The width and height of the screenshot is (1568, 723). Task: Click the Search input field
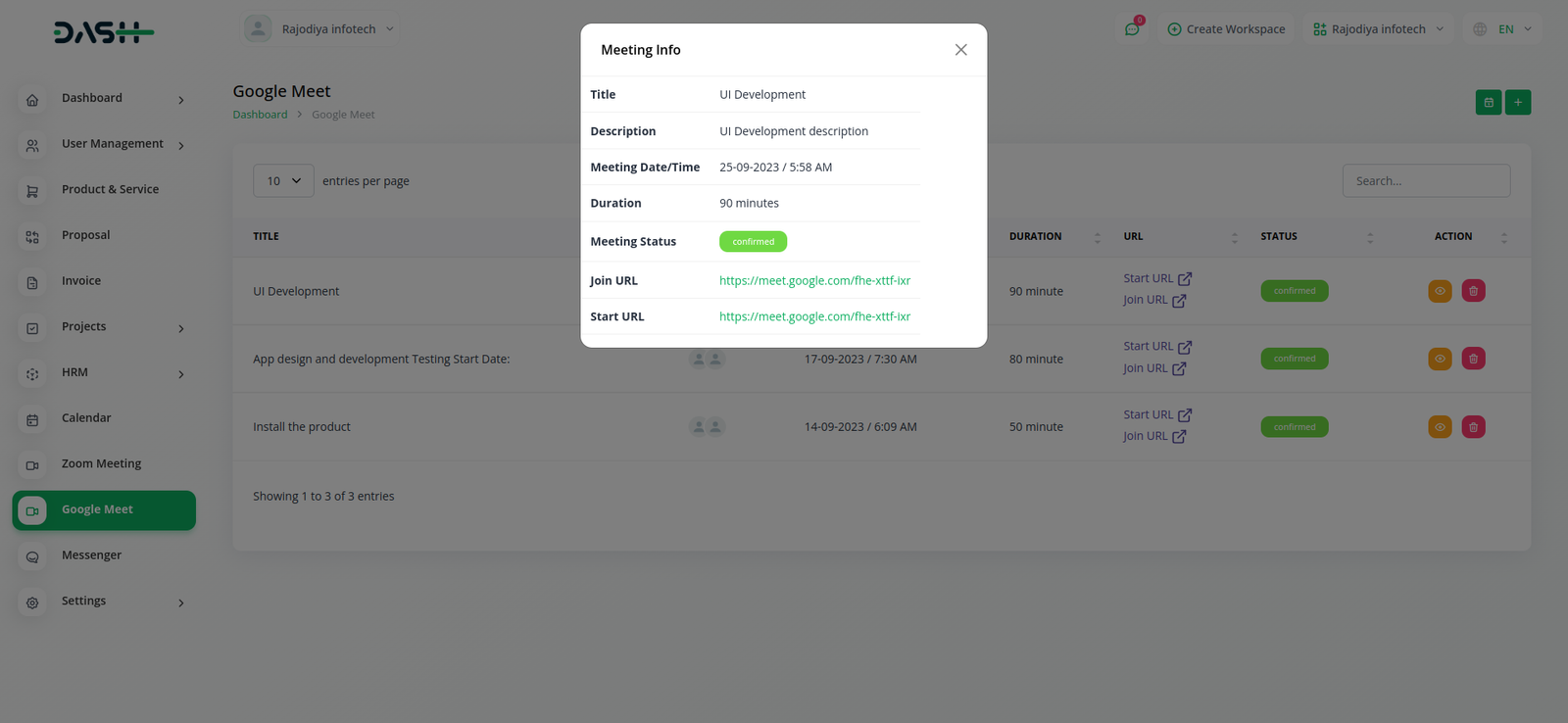[x=1425, y=181]
